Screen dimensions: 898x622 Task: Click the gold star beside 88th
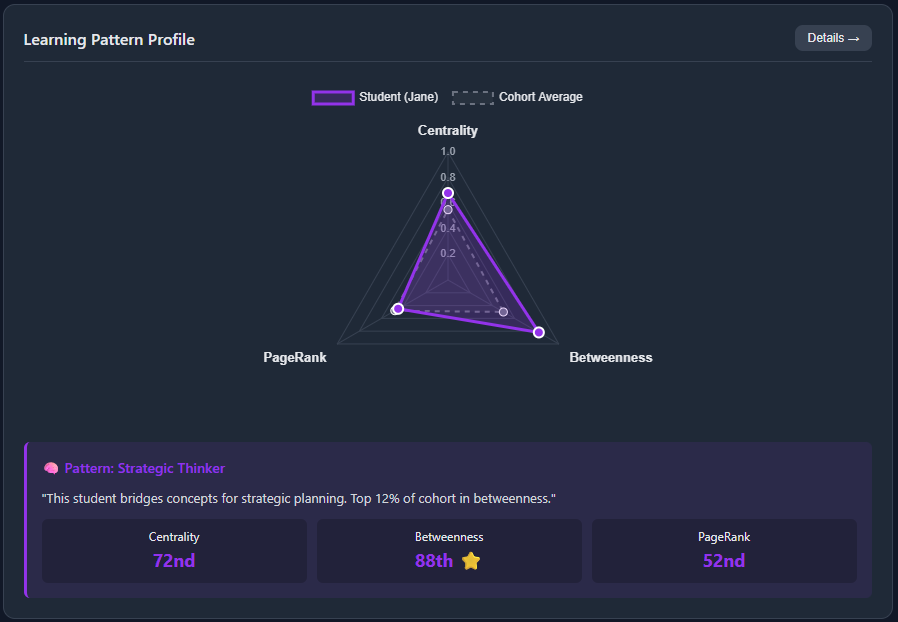470,562
